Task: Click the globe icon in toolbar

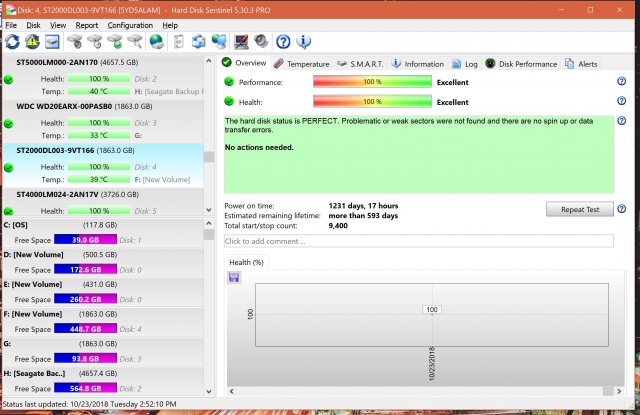Action: [156, 42]
